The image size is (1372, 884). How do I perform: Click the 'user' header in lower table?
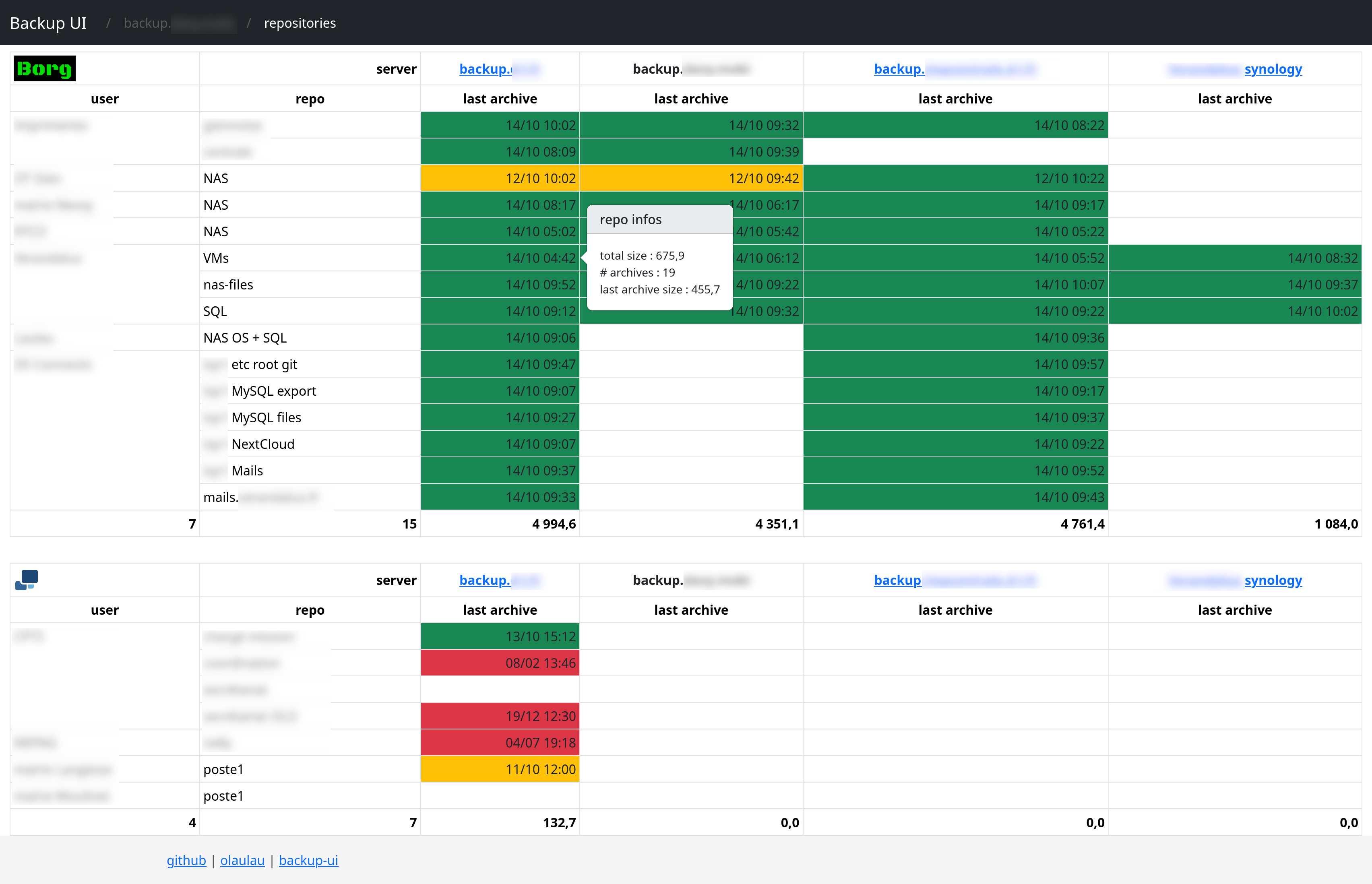tap(105, 609)
